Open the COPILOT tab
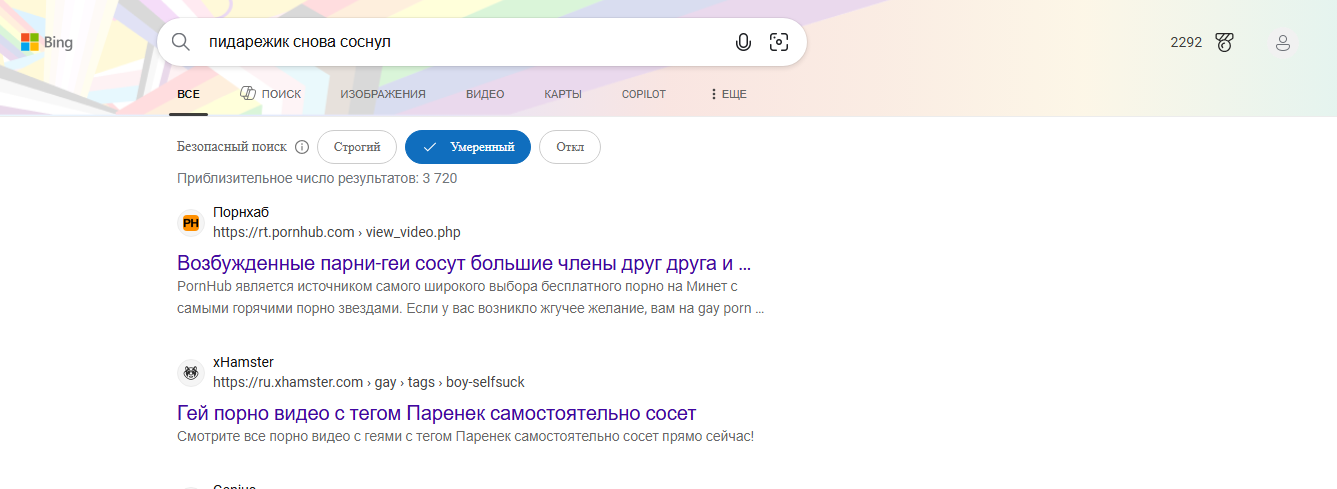The width and height of the screenshot is (1337, 489). [x=643, y=94]
